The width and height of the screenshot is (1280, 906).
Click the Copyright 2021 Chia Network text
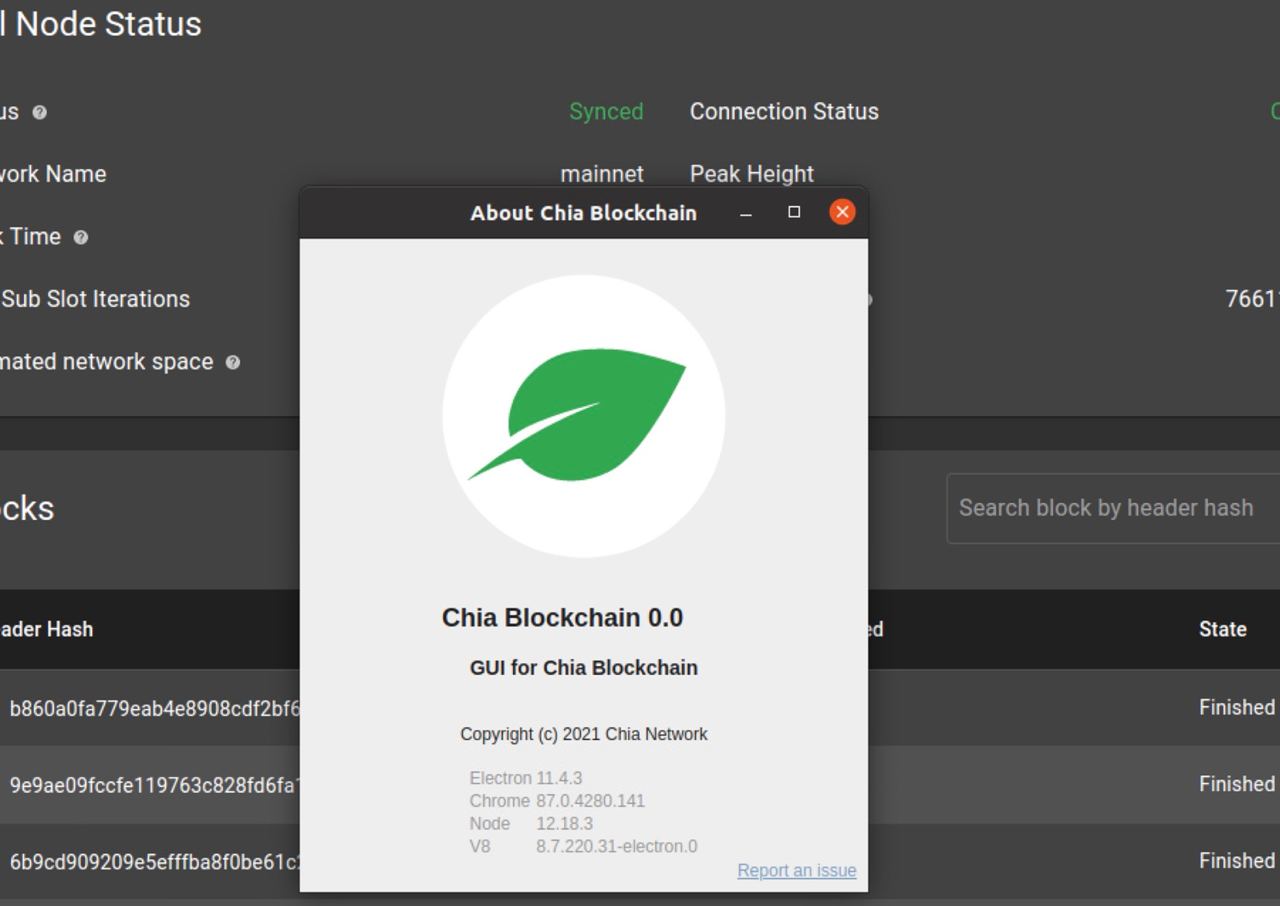584,734
